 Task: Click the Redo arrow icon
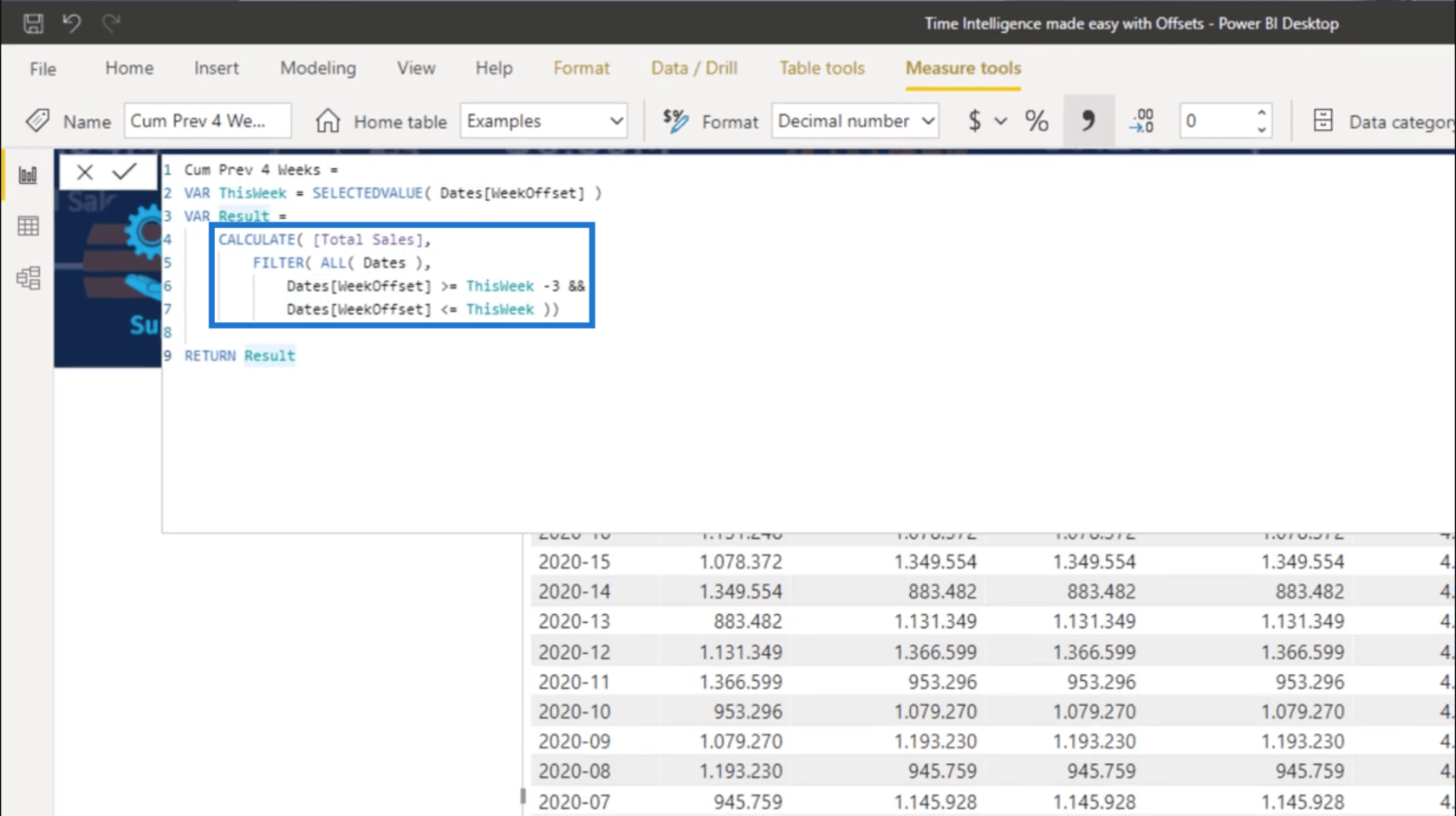[x=111, y=23]
